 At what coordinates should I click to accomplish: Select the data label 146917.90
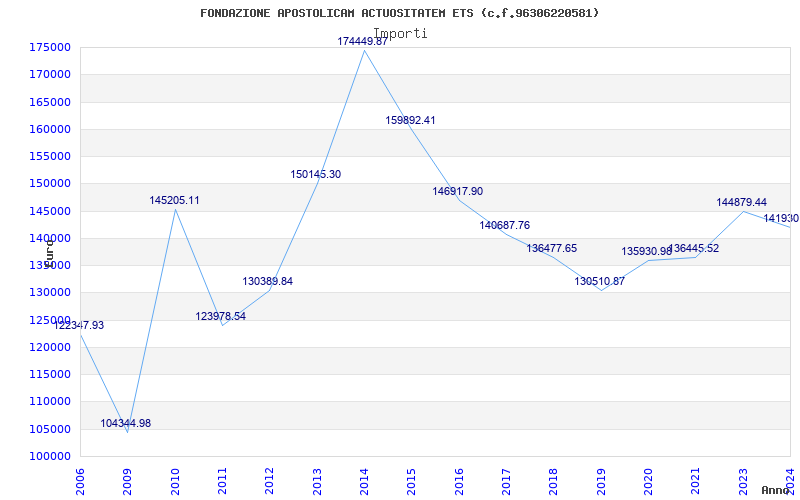458,191
